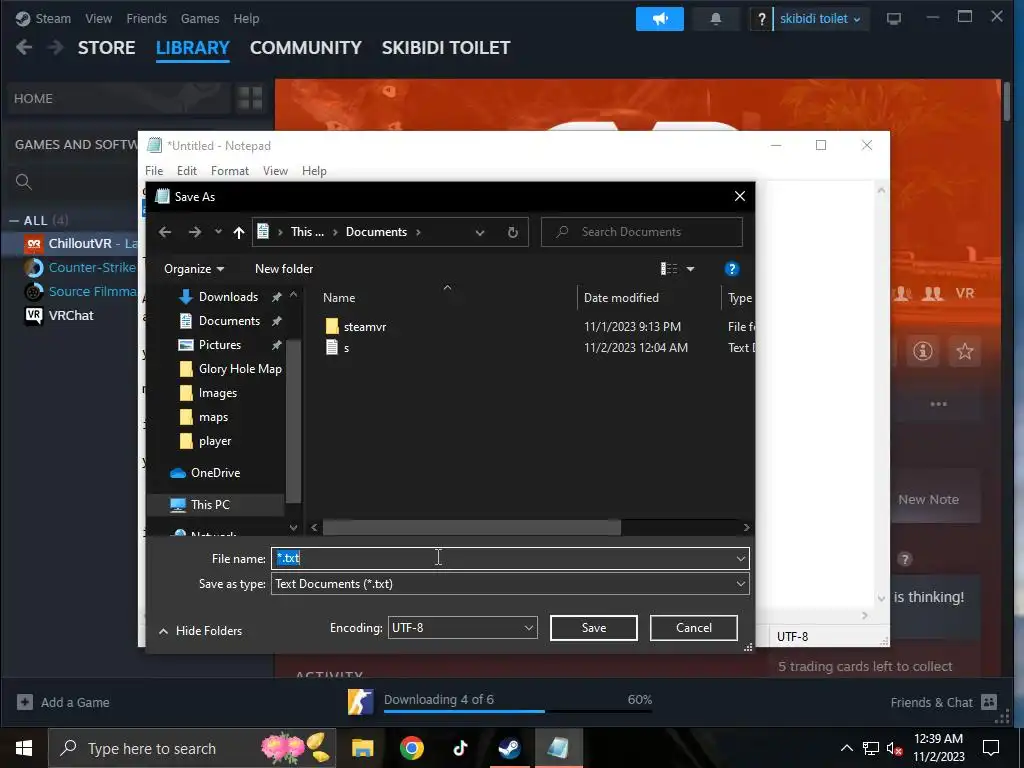Click Up one level arrow in Save As
The height and width of the screenshot is (768, 1024).
[x=239, y=232]
